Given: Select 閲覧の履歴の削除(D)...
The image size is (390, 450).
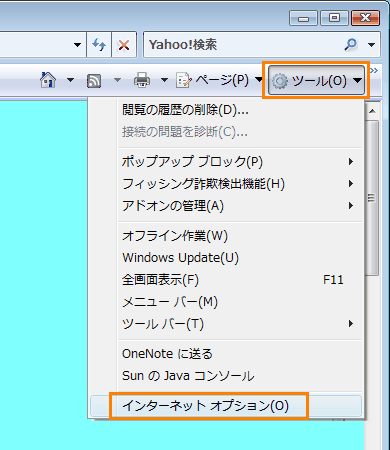Looking at the screenshot, I should [x=226, y=110].
